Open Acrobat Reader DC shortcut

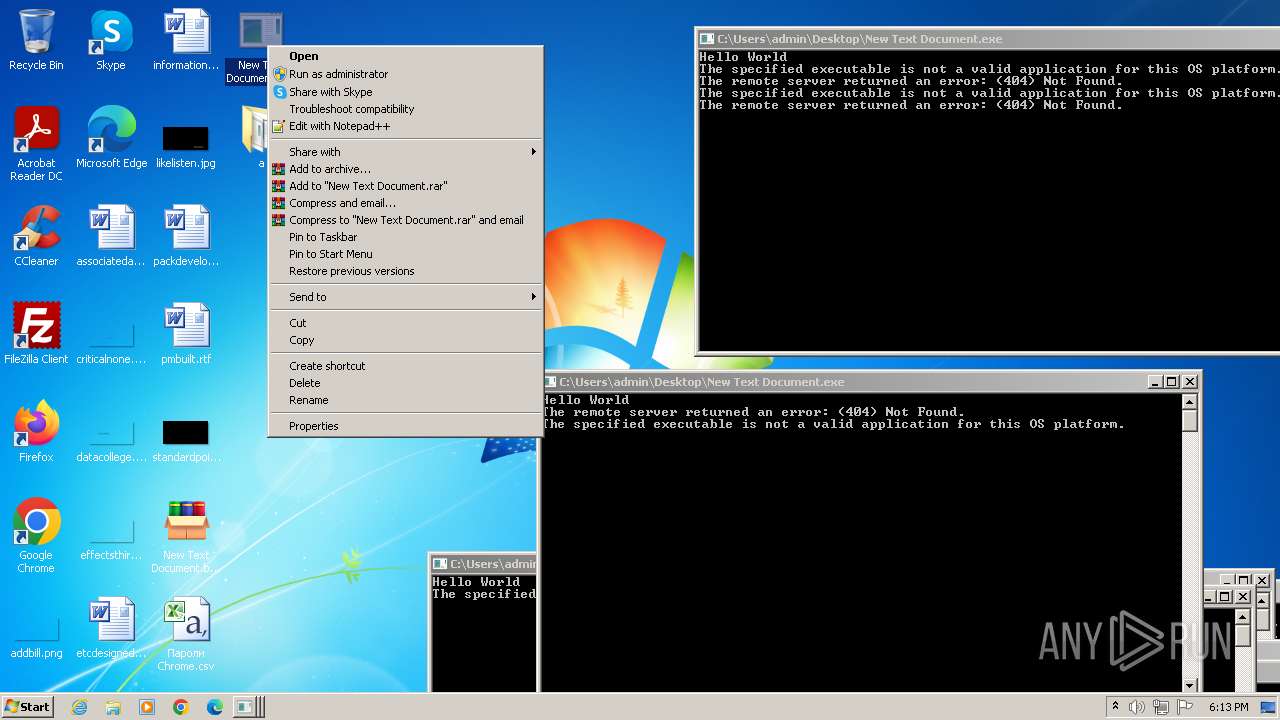coord(36,145)
